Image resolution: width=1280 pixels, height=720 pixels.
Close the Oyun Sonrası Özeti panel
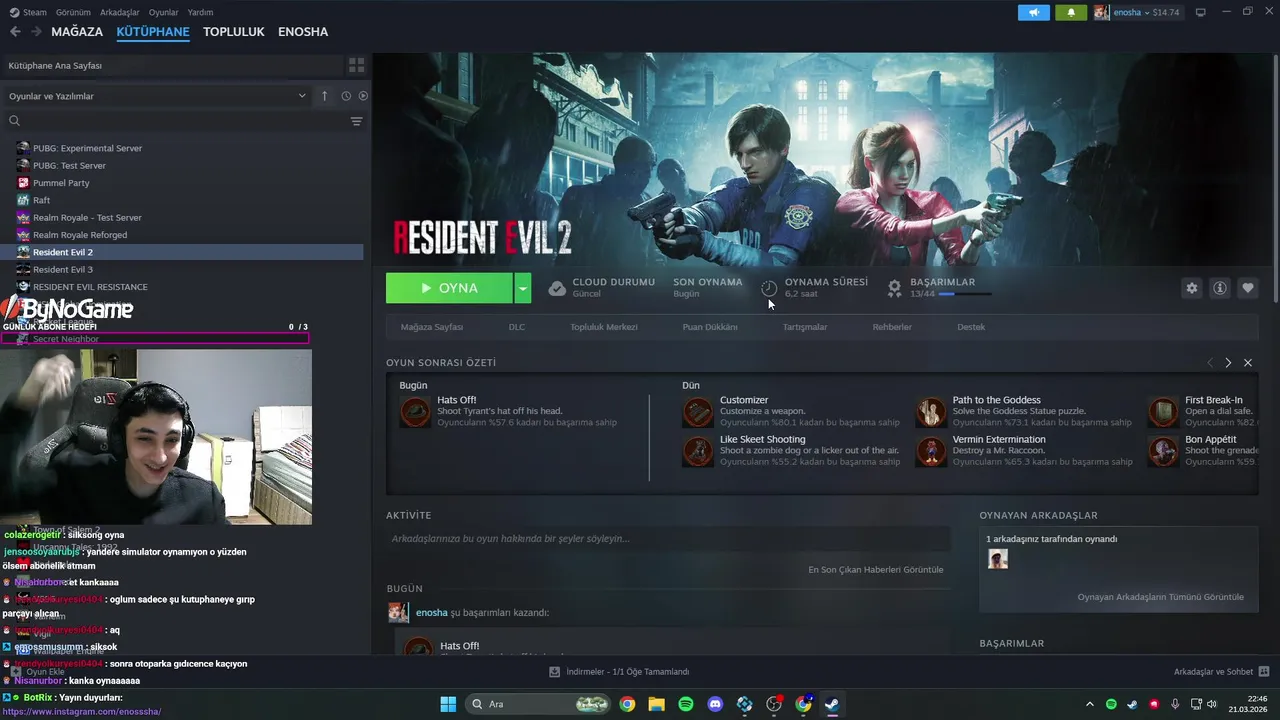click(1248, 363)
